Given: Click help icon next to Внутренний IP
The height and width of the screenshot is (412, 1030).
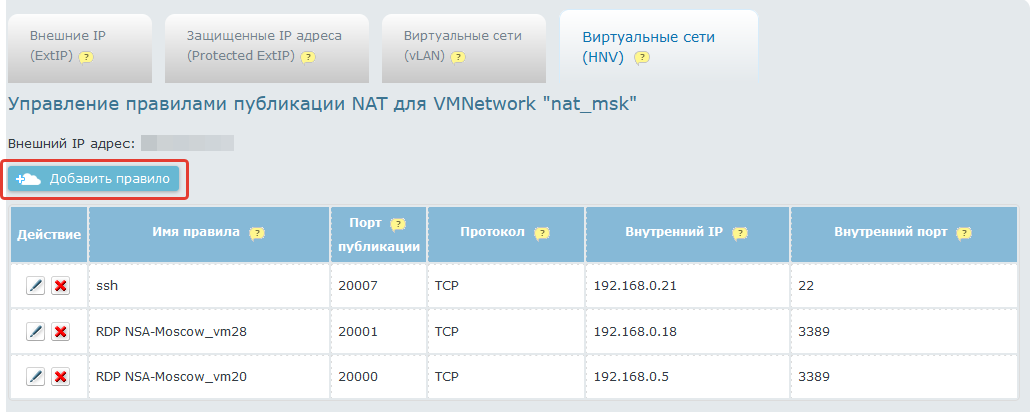Looking at the screenshot, I should [x=739, y=233].
